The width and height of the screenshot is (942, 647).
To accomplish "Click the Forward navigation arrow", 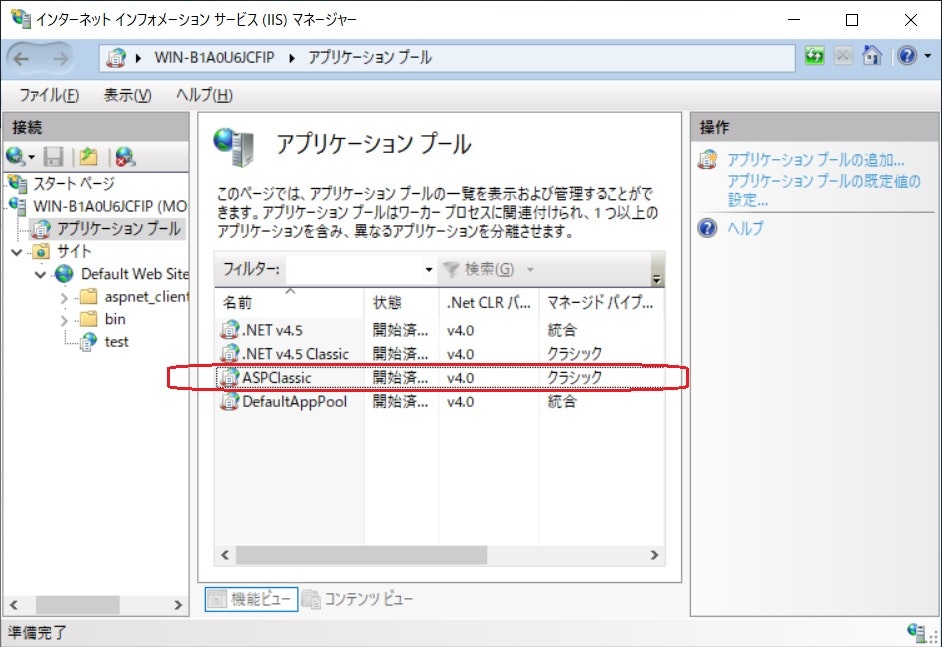I will pyautogui.click(x=60, y=58).
